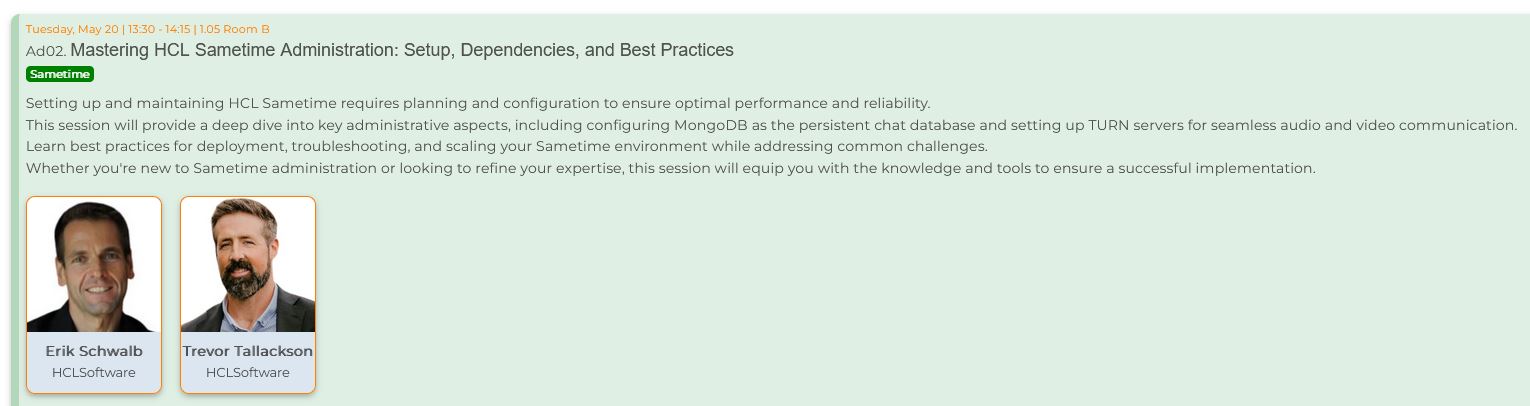Open Trevor Tallackson's speaker photo

coord(248,265)
